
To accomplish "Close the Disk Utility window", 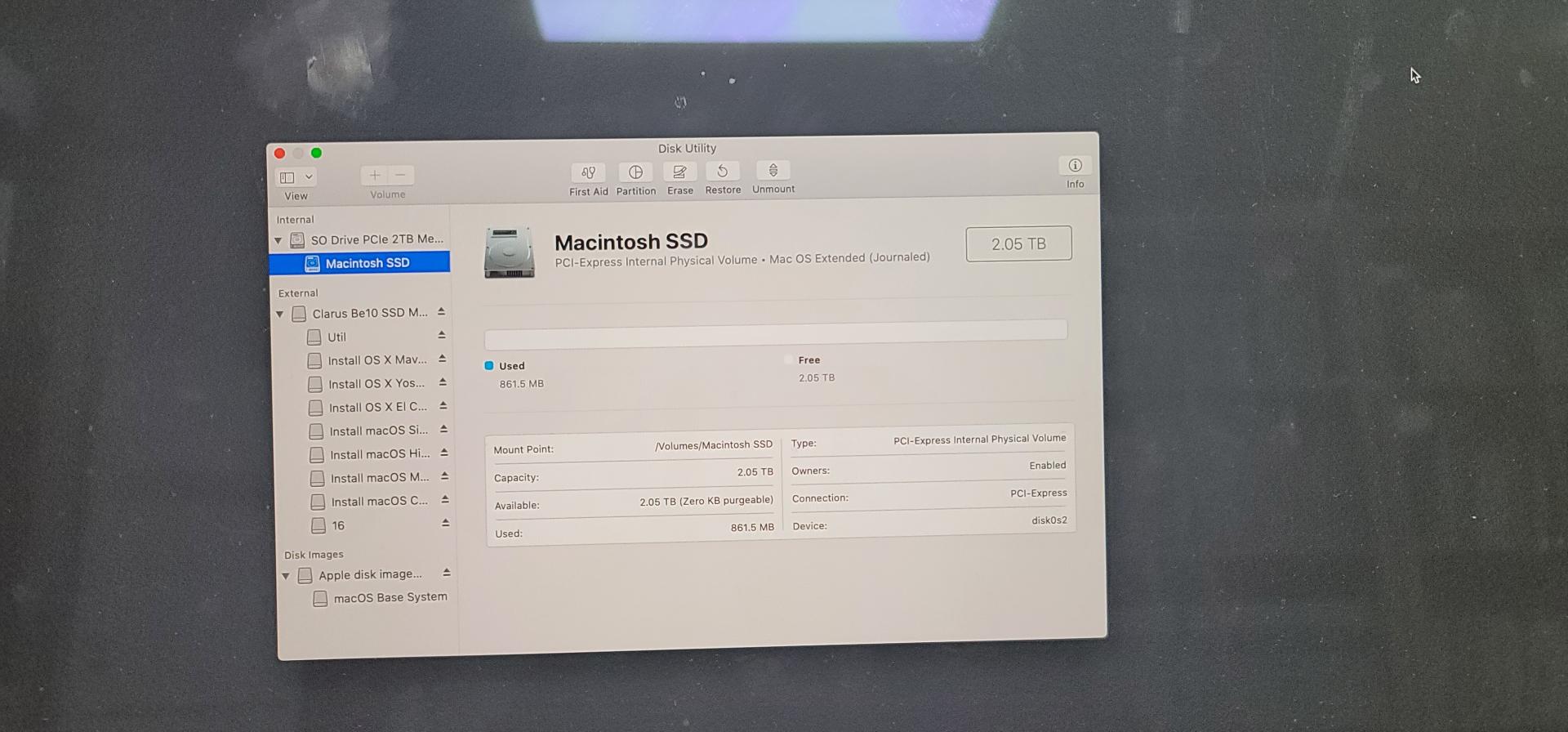I will coord(280,154).
